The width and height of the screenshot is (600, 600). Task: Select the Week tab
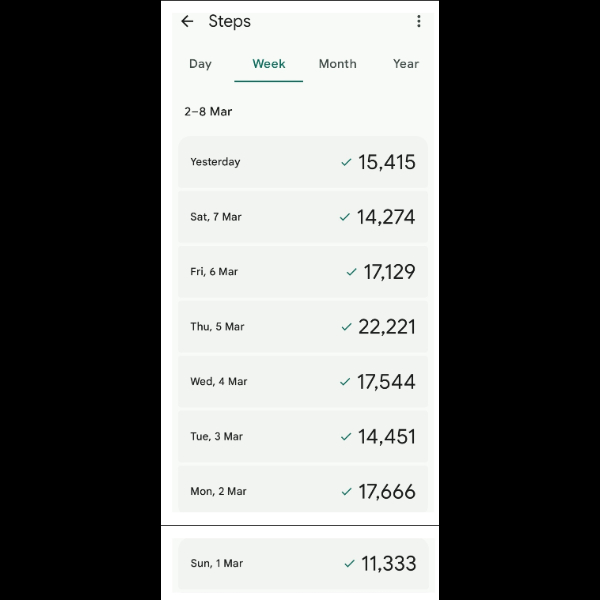269,64
